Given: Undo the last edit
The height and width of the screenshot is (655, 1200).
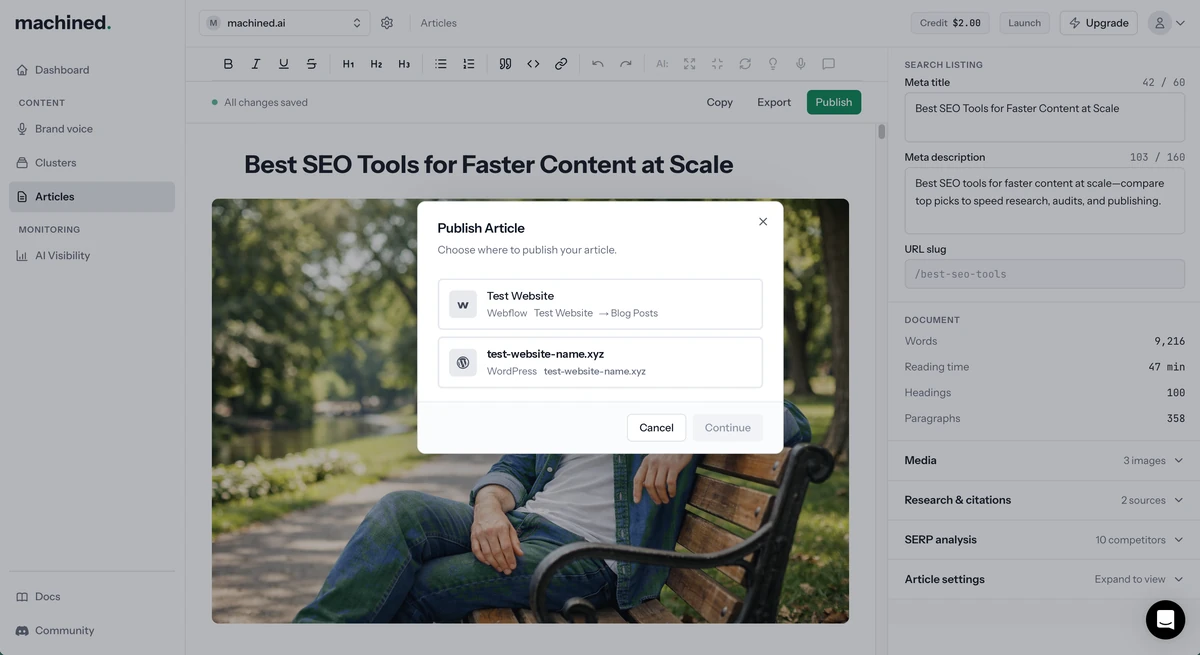Looking at the screenshot, I should tap(598, 64).
